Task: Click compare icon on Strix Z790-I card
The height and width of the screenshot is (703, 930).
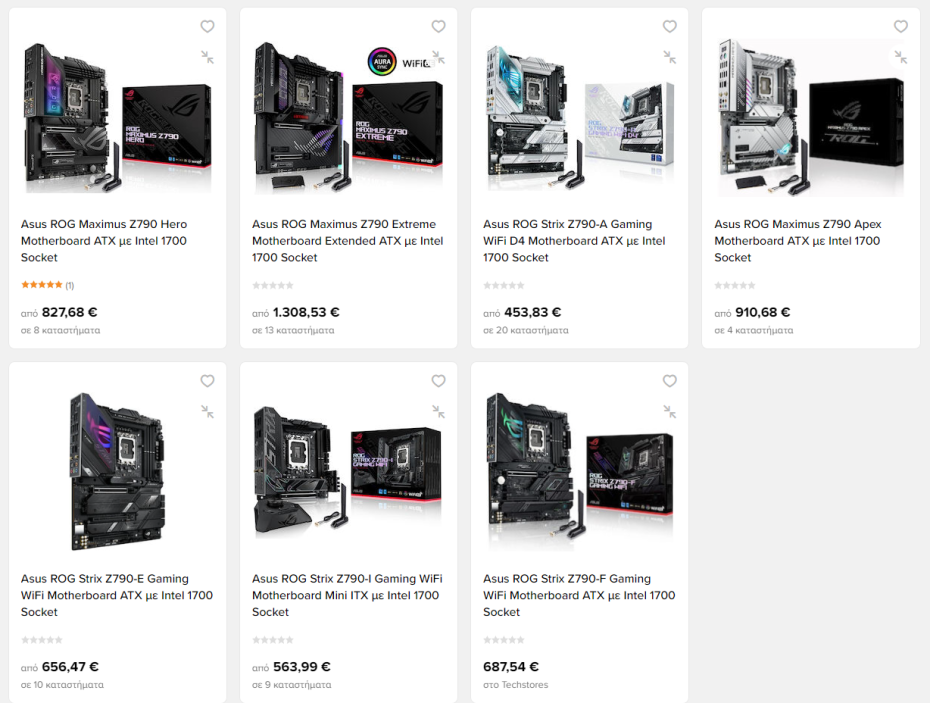Action: pos(438,412)
